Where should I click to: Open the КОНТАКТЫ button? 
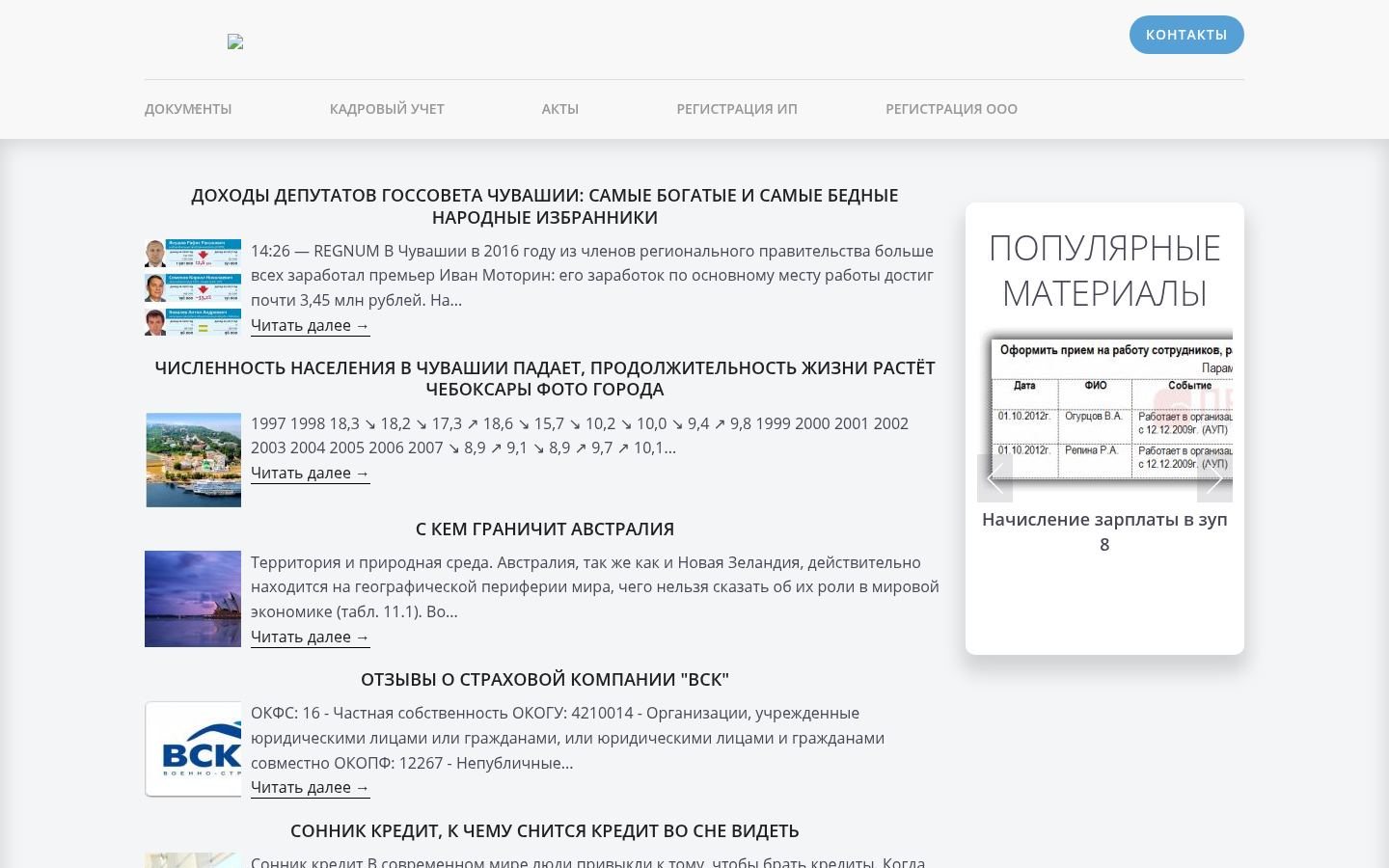1186,35
